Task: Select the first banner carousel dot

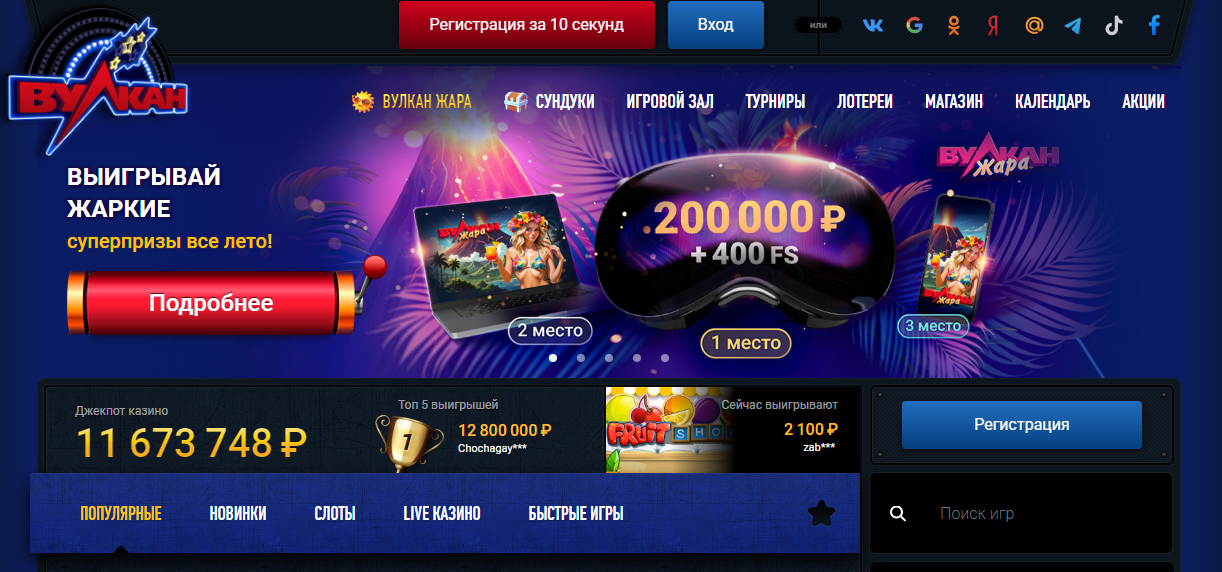Action: tap(553, 357)
